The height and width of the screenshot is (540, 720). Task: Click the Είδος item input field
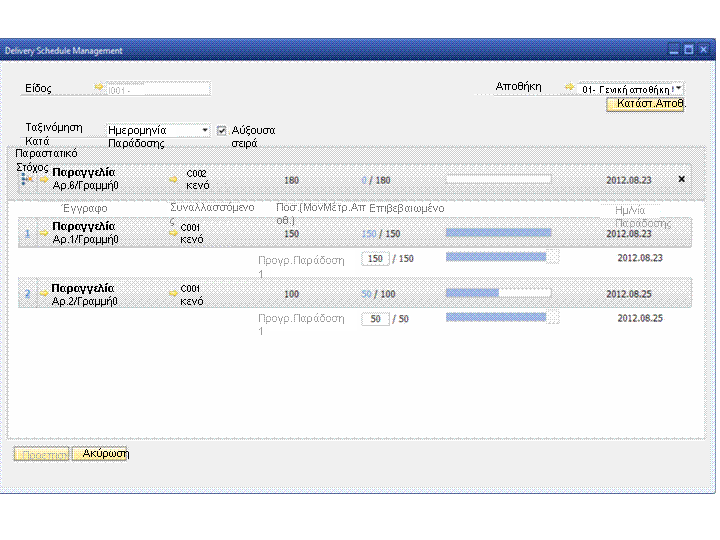pos(158,89)
